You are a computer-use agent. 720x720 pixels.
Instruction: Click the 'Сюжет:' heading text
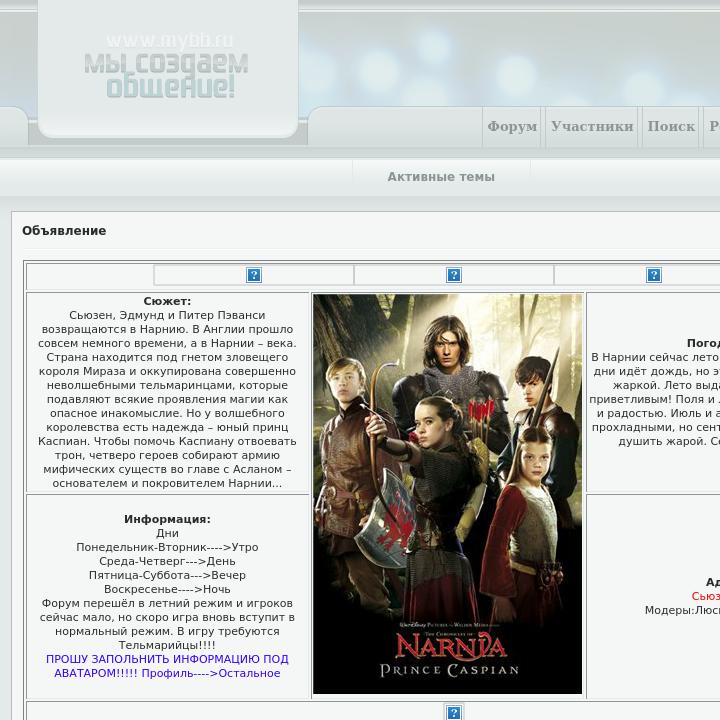coord(167,301)
